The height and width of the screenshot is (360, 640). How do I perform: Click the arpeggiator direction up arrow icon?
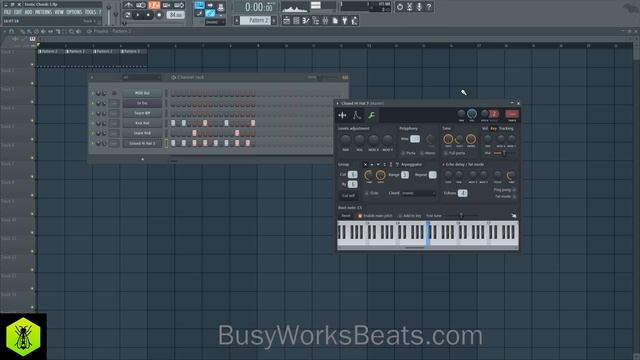click(371, 164)
